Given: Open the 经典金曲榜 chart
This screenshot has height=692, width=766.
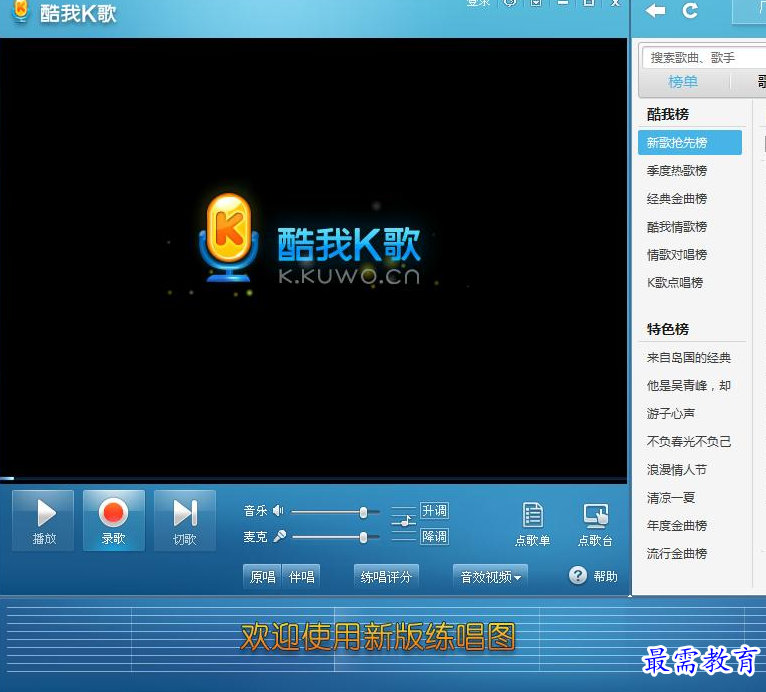Looking at the screenshot, I should coord(677,199).
